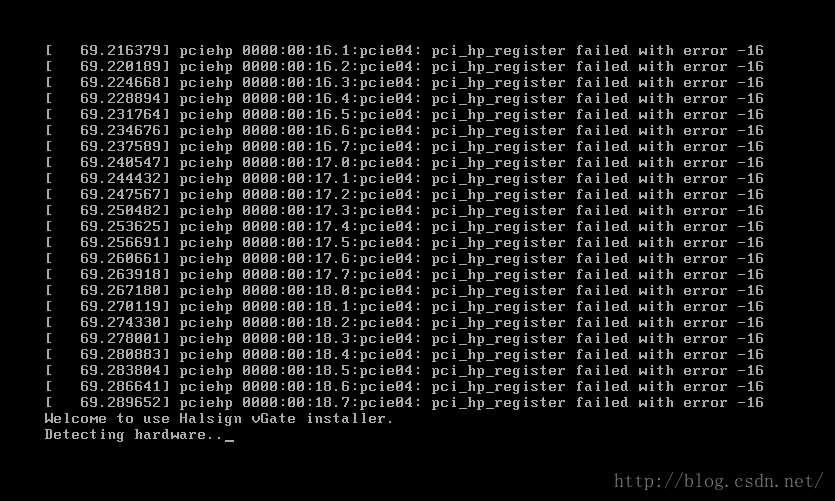Image resolution: width=835 pixels, height=501 pixels.
Task: Click timestamp 69.253625 in the log
Action: tap(121, 227)
